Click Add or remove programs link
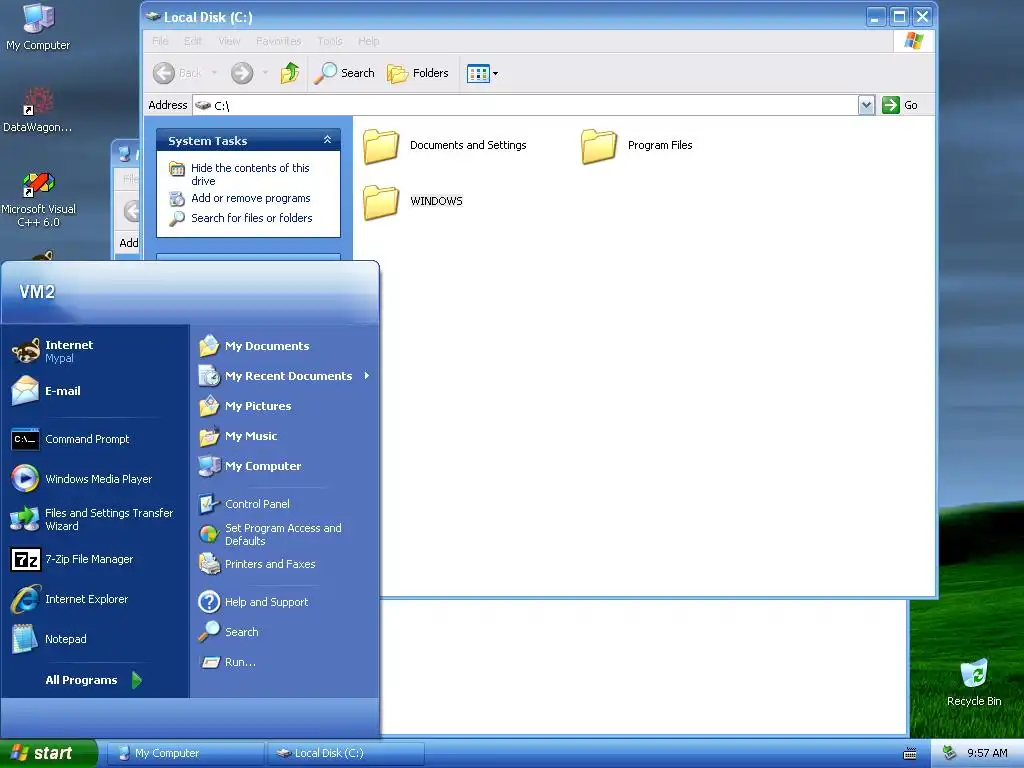 click(x=250, y=198)
